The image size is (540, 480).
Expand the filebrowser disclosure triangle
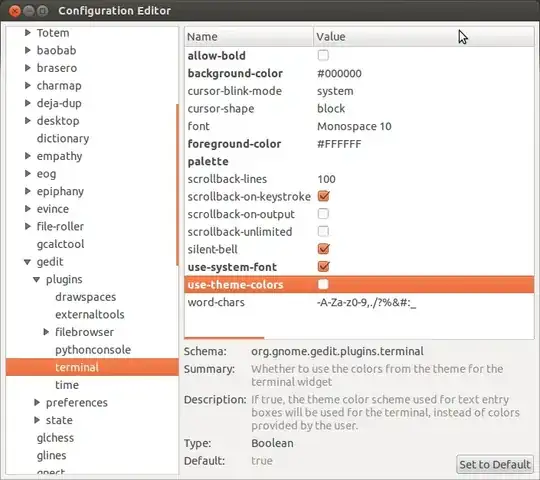tap(46, 332)
